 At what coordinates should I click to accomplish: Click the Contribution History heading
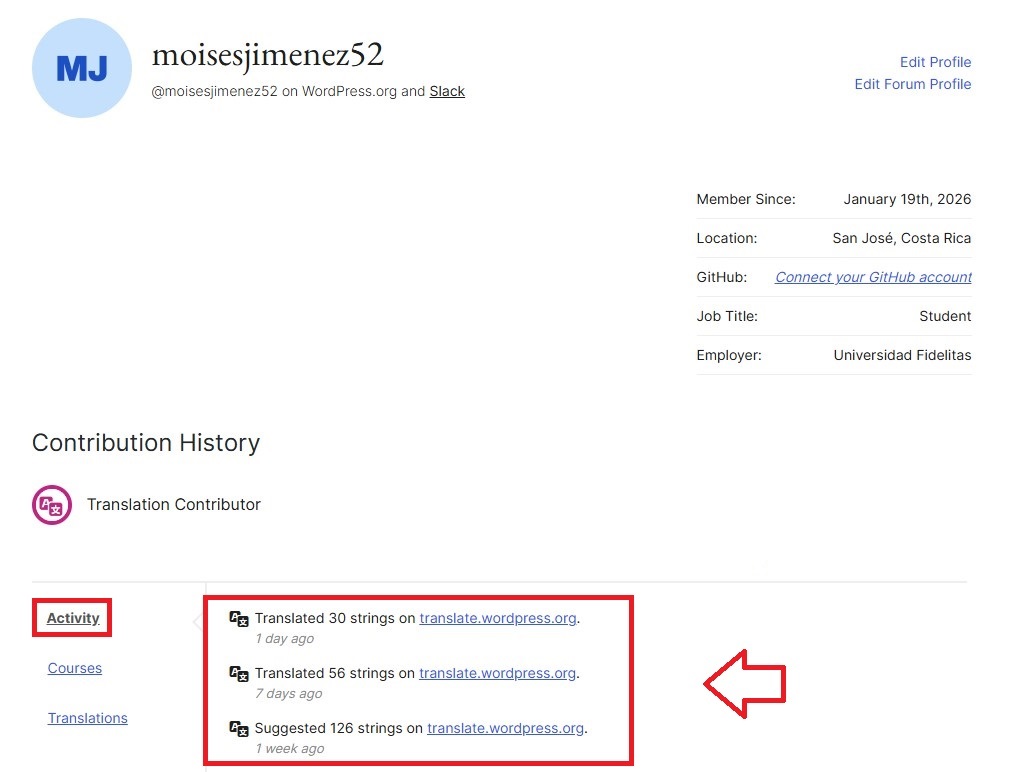[146, 443]
